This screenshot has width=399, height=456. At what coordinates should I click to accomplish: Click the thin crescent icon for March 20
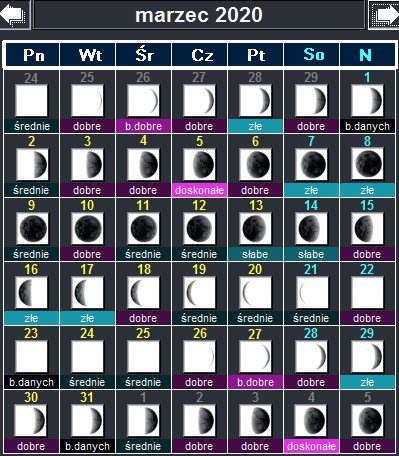(x=255, y=292)
